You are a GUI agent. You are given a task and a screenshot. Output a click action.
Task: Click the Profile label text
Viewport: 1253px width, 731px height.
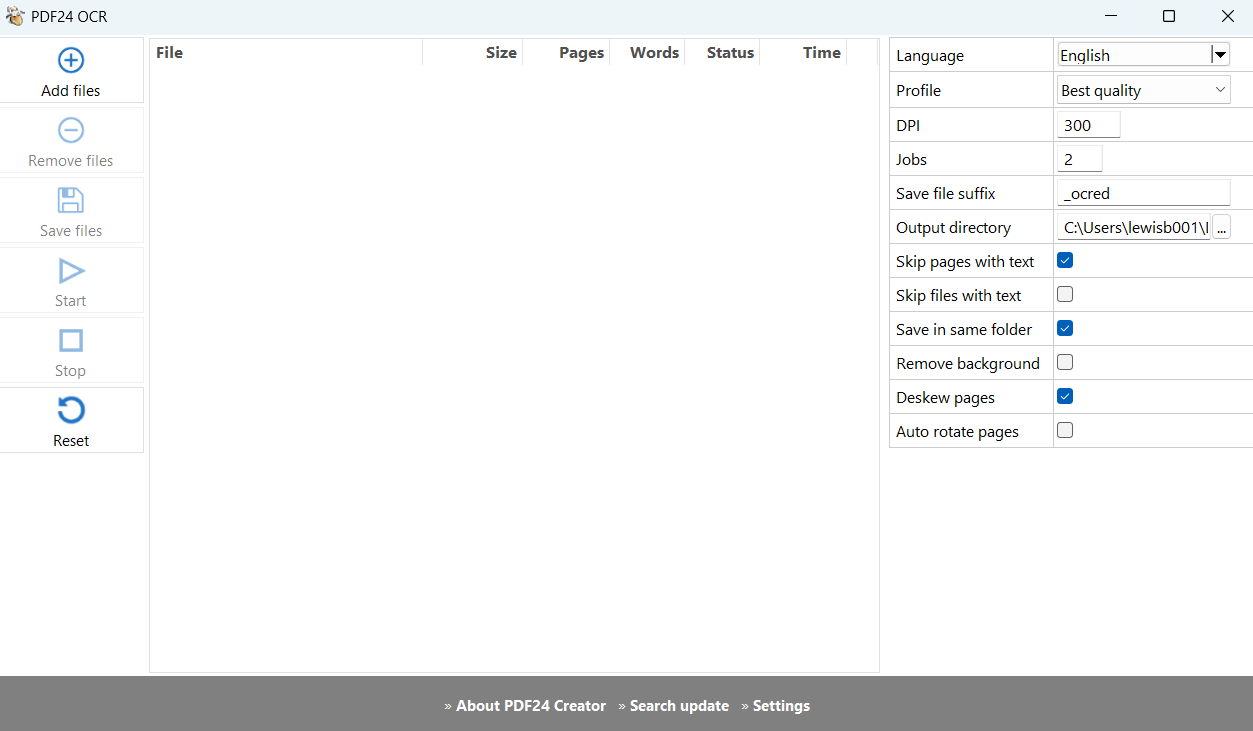(919, 90)
